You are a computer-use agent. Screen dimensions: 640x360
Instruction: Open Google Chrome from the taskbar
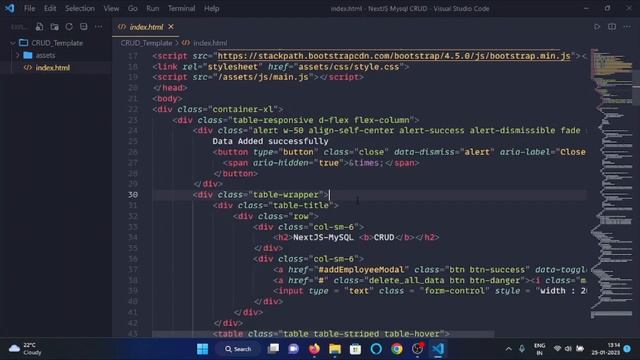pos(396,349)
